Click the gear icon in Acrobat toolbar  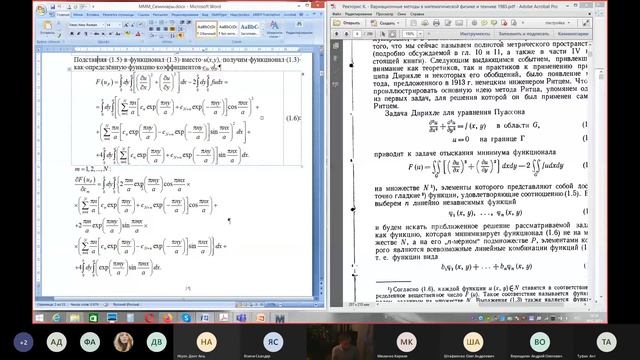tap(474, 23)
